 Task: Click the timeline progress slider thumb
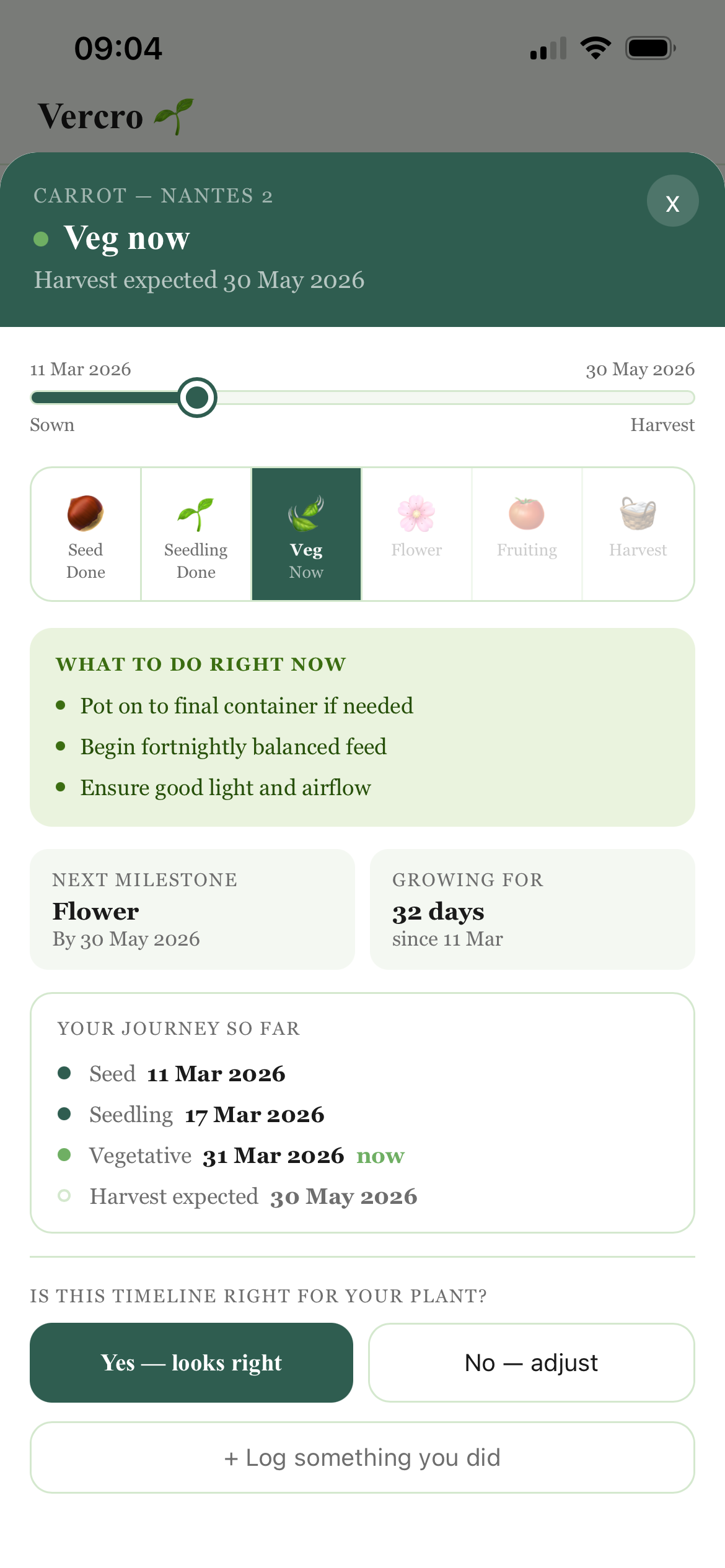pos(197,398)
